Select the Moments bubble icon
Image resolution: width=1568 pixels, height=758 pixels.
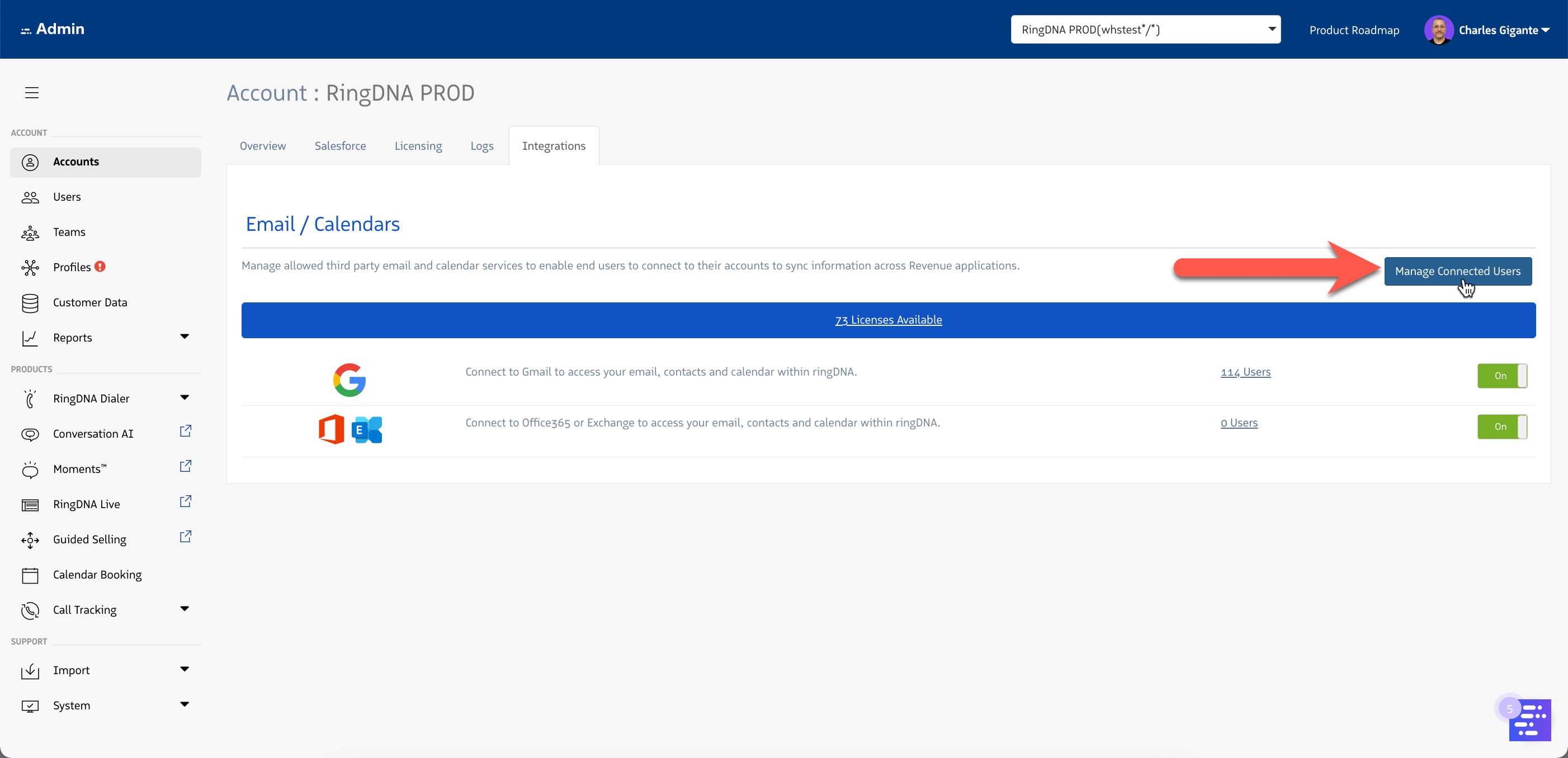point(30,469)
